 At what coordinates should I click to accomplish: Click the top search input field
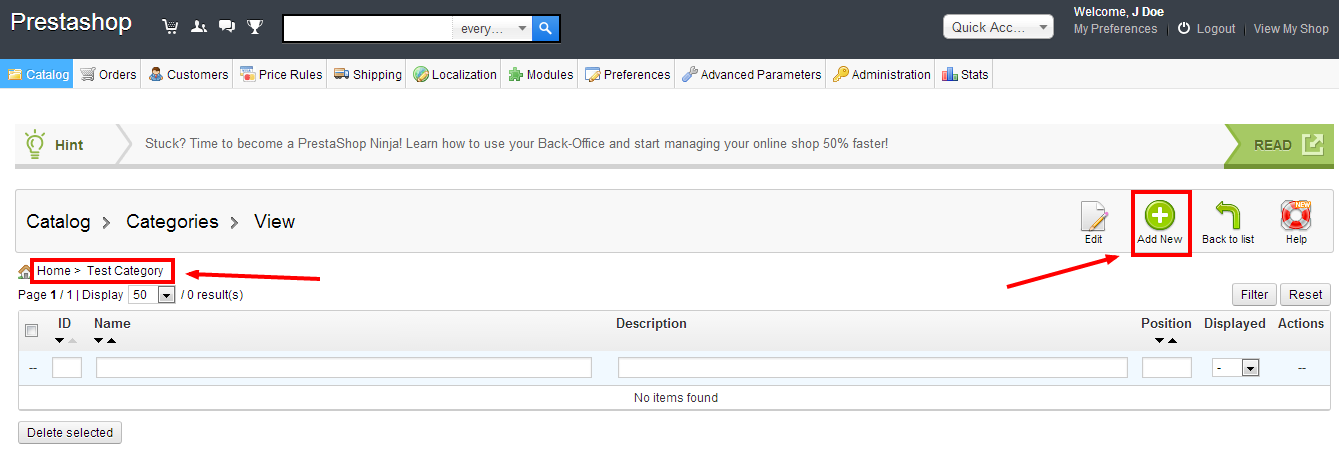[368, 29]
